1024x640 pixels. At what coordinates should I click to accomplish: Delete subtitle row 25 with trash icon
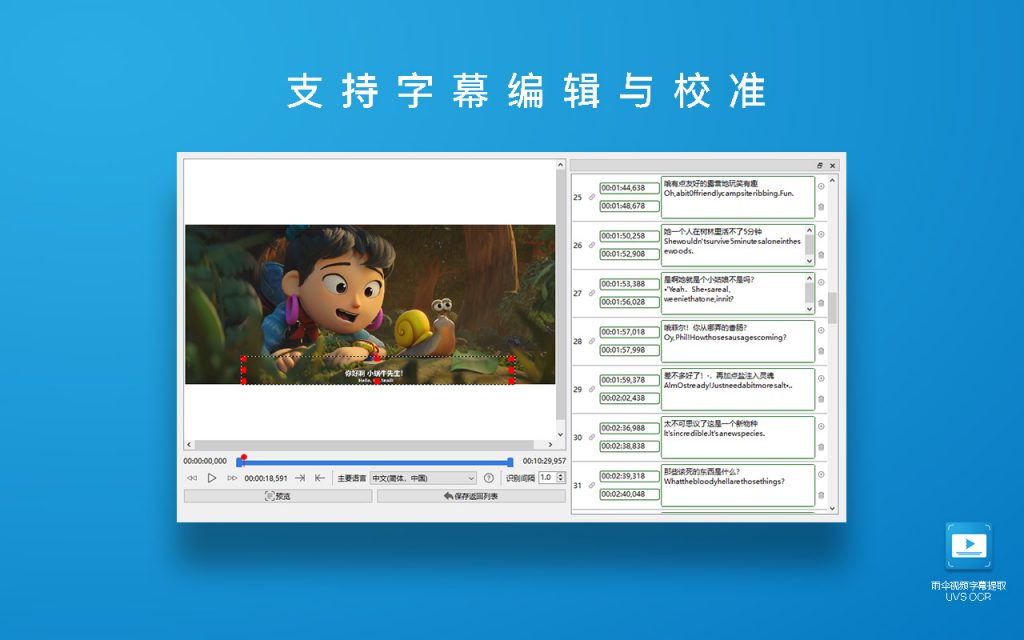[x=821, y=207]
